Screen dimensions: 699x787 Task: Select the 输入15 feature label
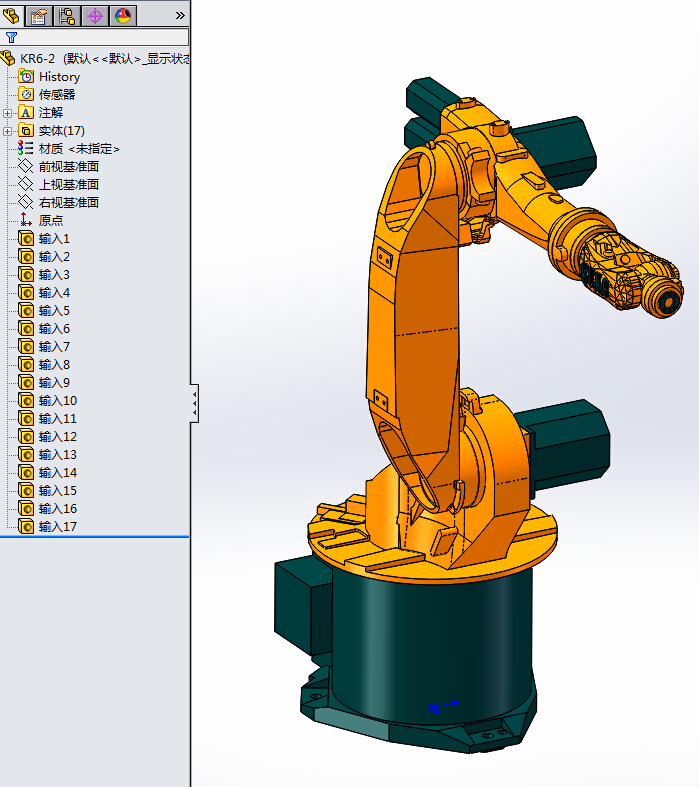coord(58,491)
